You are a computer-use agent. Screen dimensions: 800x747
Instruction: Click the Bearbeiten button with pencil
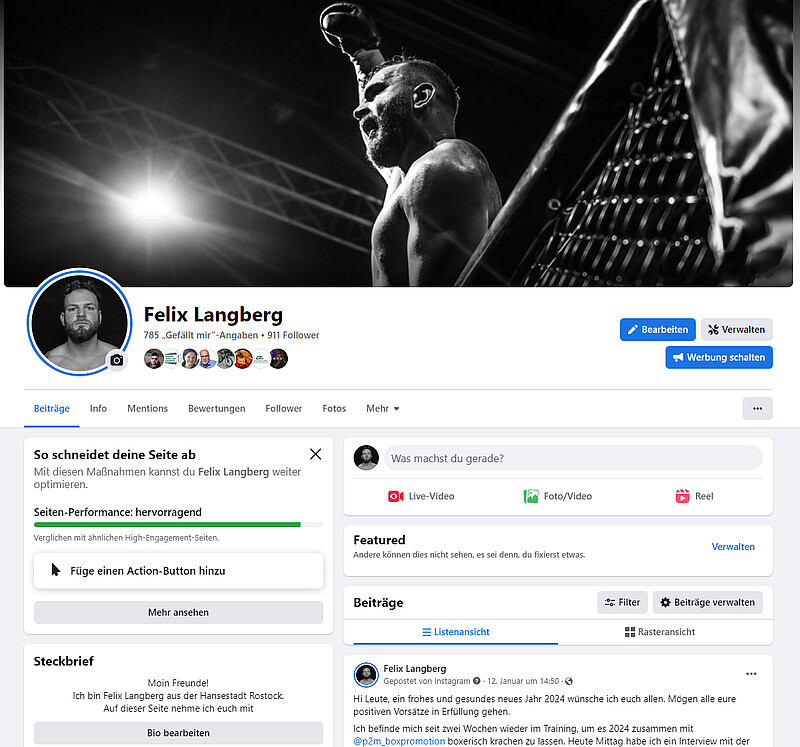point(658,330)
